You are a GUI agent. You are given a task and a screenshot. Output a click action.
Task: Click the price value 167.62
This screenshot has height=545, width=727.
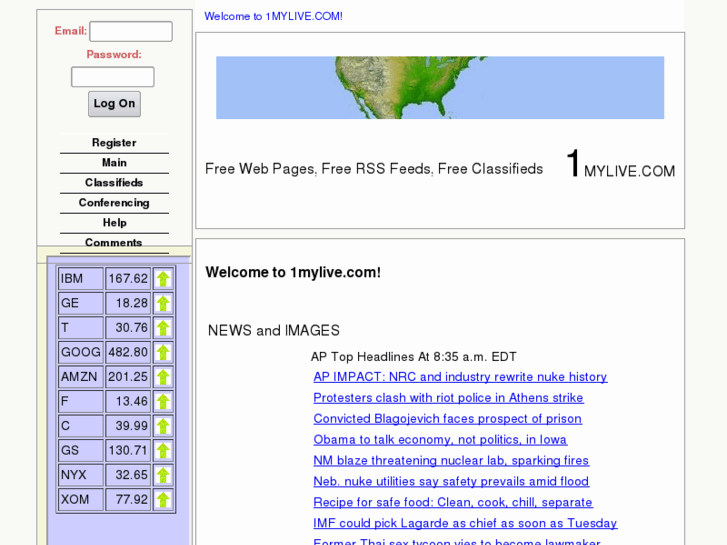pos(128,279)
